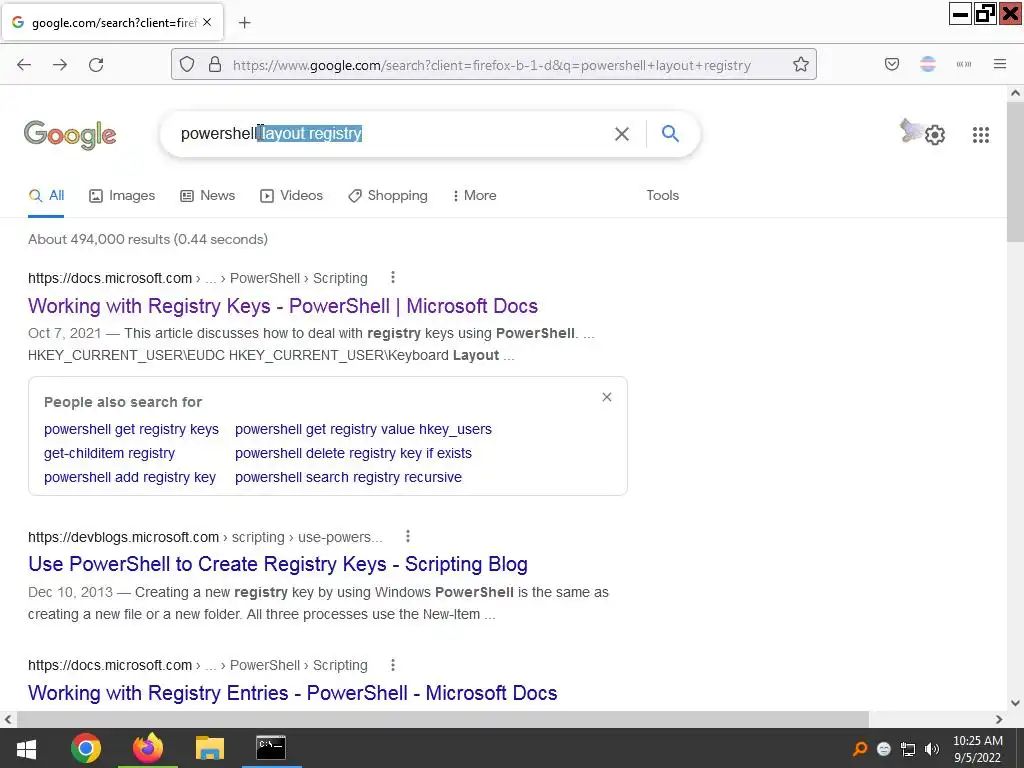Open Google quick settings gear

pos(935,135)
